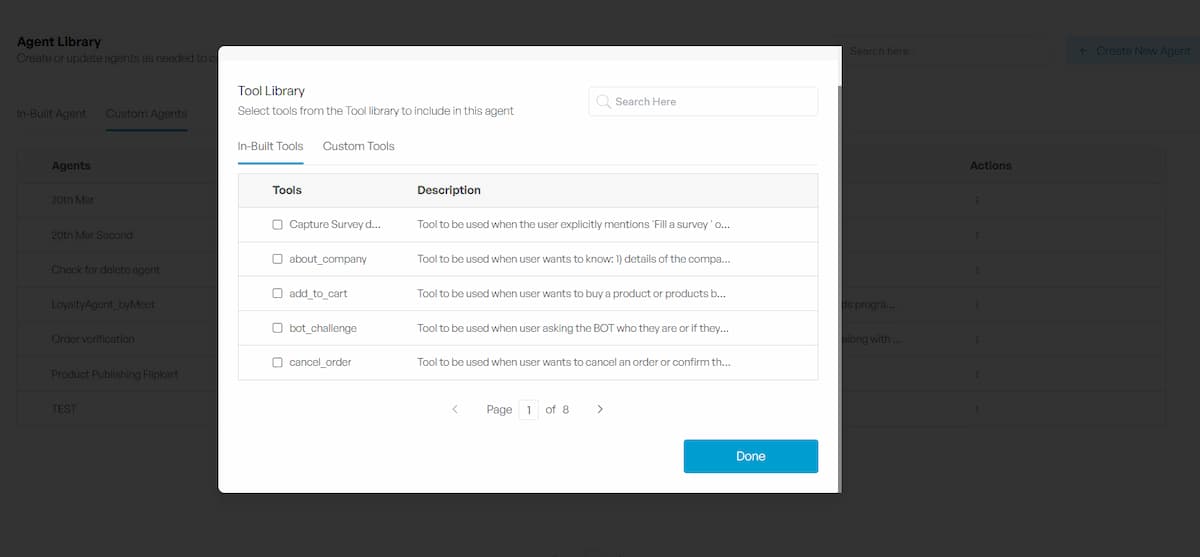The image size is (1200, 557).
Task: Switch to the Custom Tools tab
Action: pyautogui.click(x=358, y=146)
